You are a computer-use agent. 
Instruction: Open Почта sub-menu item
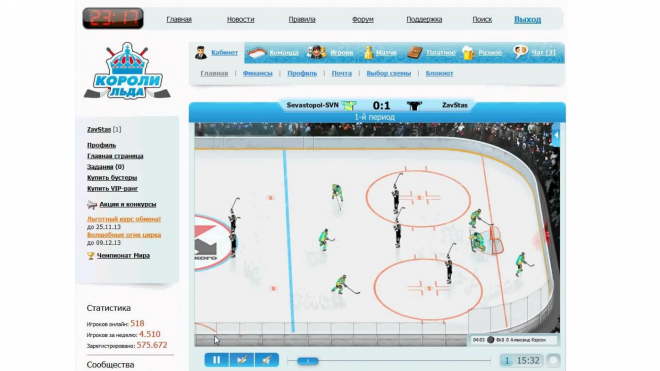tap(342, 73)
